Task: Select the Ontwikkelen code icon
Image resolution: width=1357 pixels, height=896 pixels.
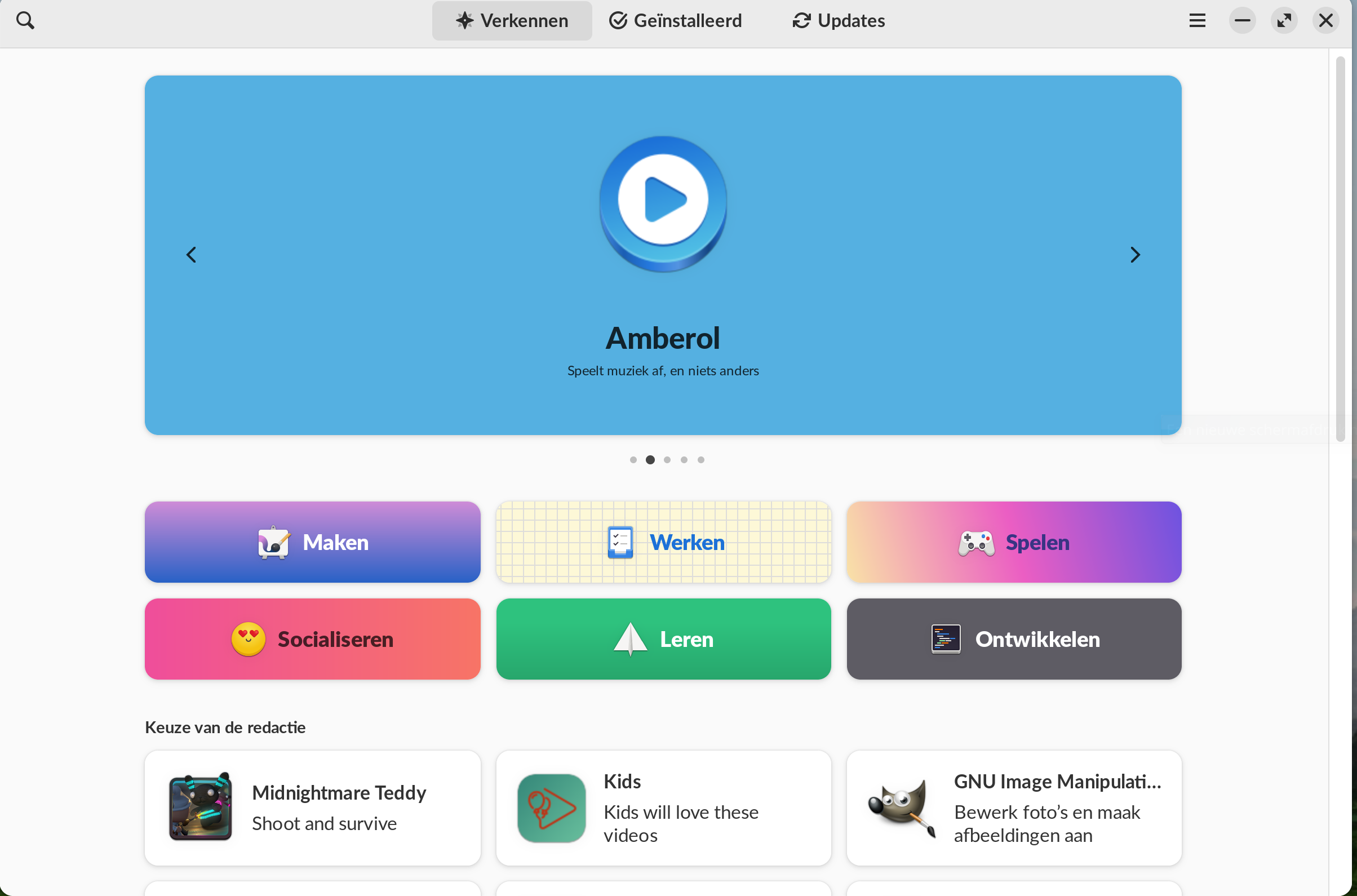Action: (x=946, y=638)
